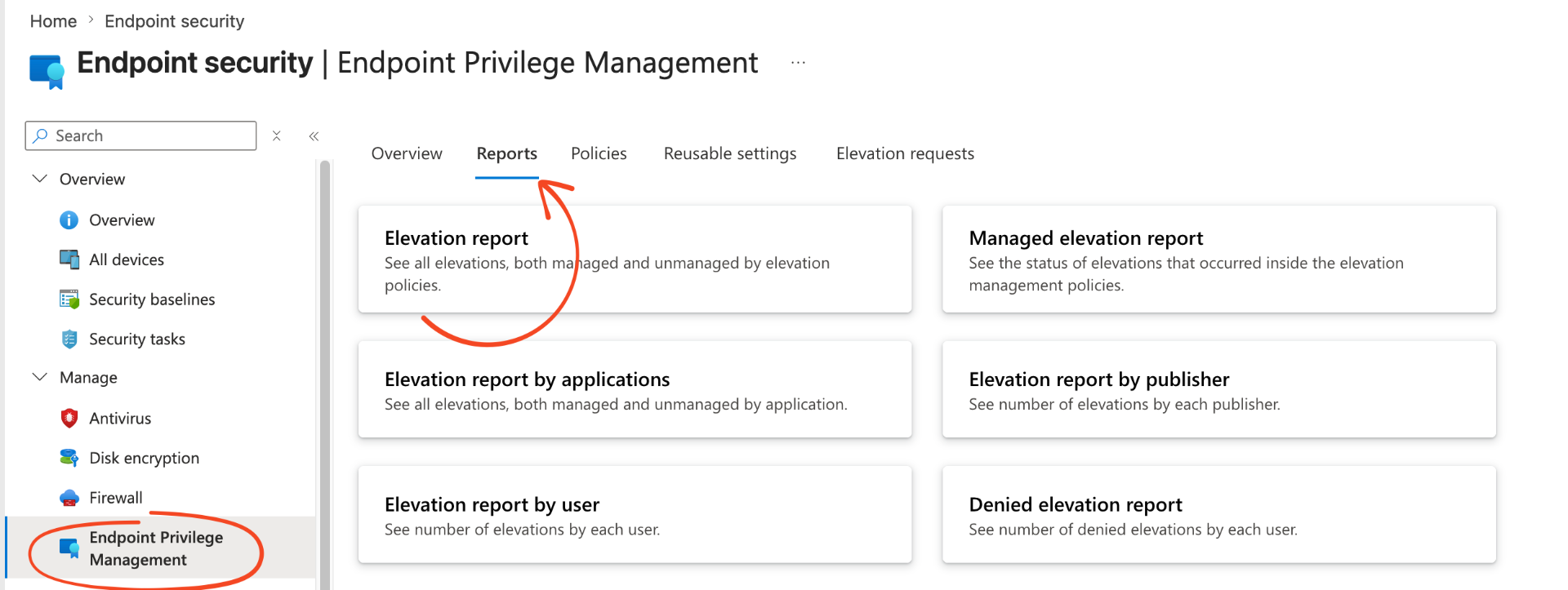Click the sidebar vertical scrollbar
The width and height of the screenshot is (1568, 590).
click(x=325, y=374)
